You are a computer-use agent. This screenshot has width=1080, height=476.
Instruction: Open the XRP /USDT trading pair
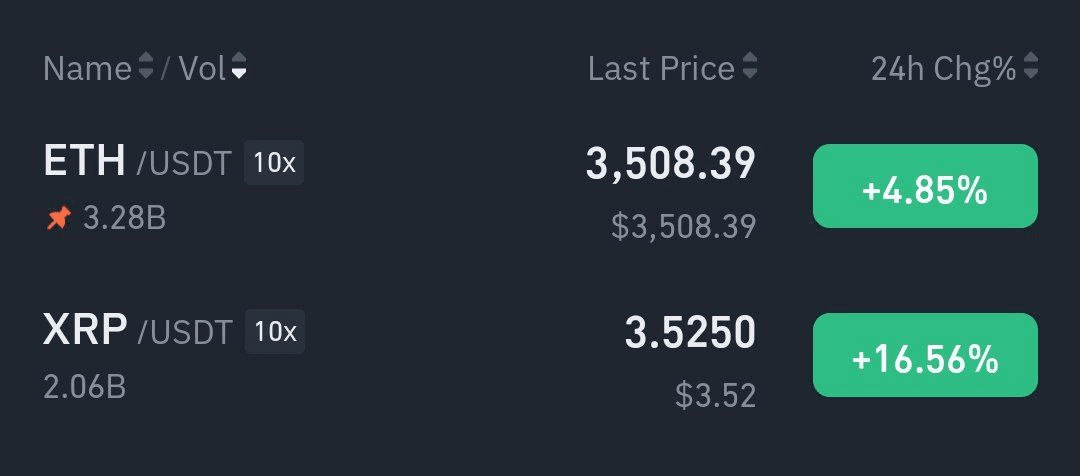[x=138, y=331]
